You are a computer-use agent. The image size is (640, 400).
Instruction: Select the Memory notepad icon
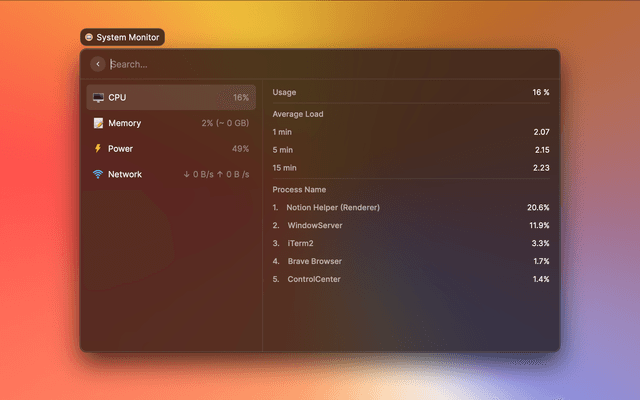coord(98,123)
